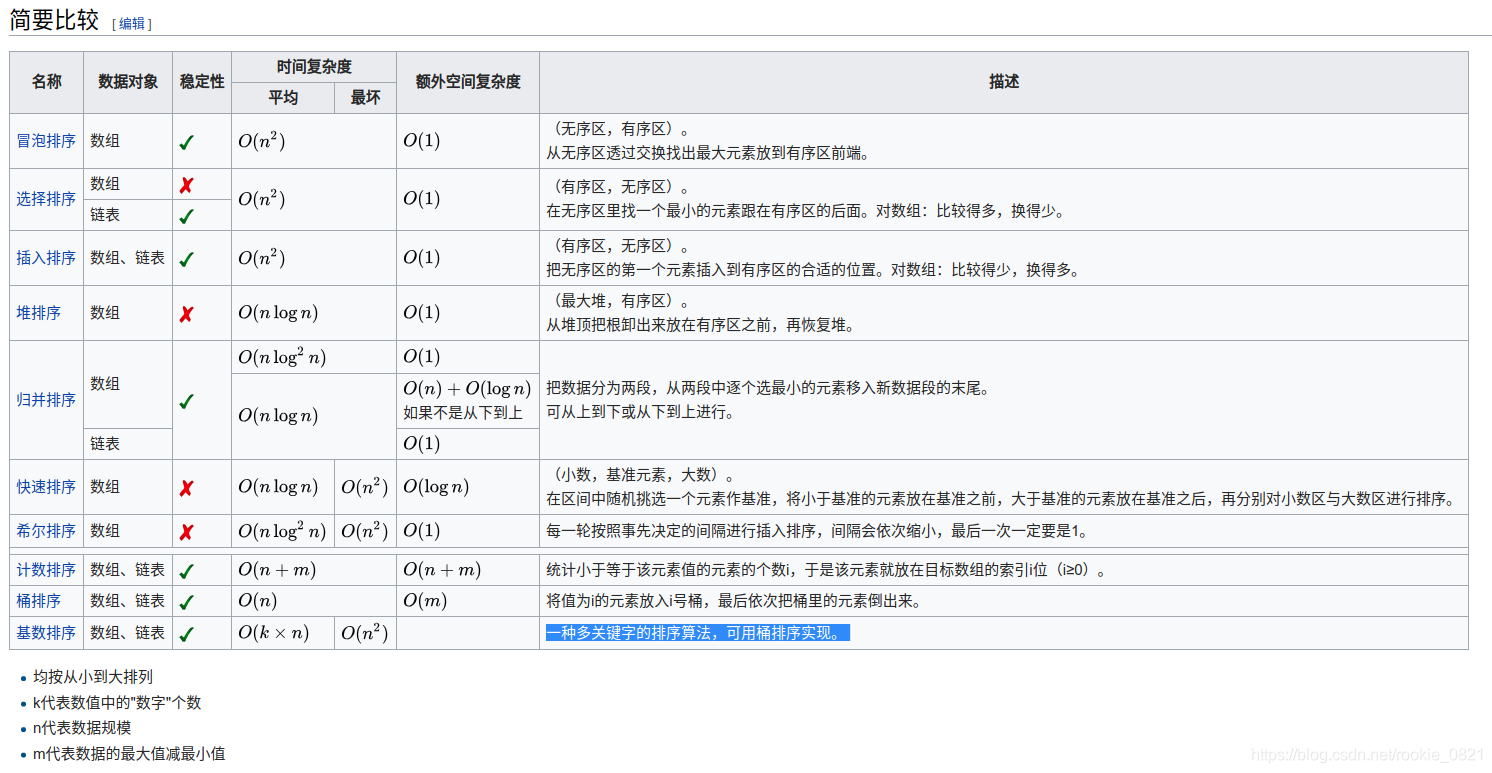Click O(n log² n) time in 归并排序 row

tap(282, 357)
